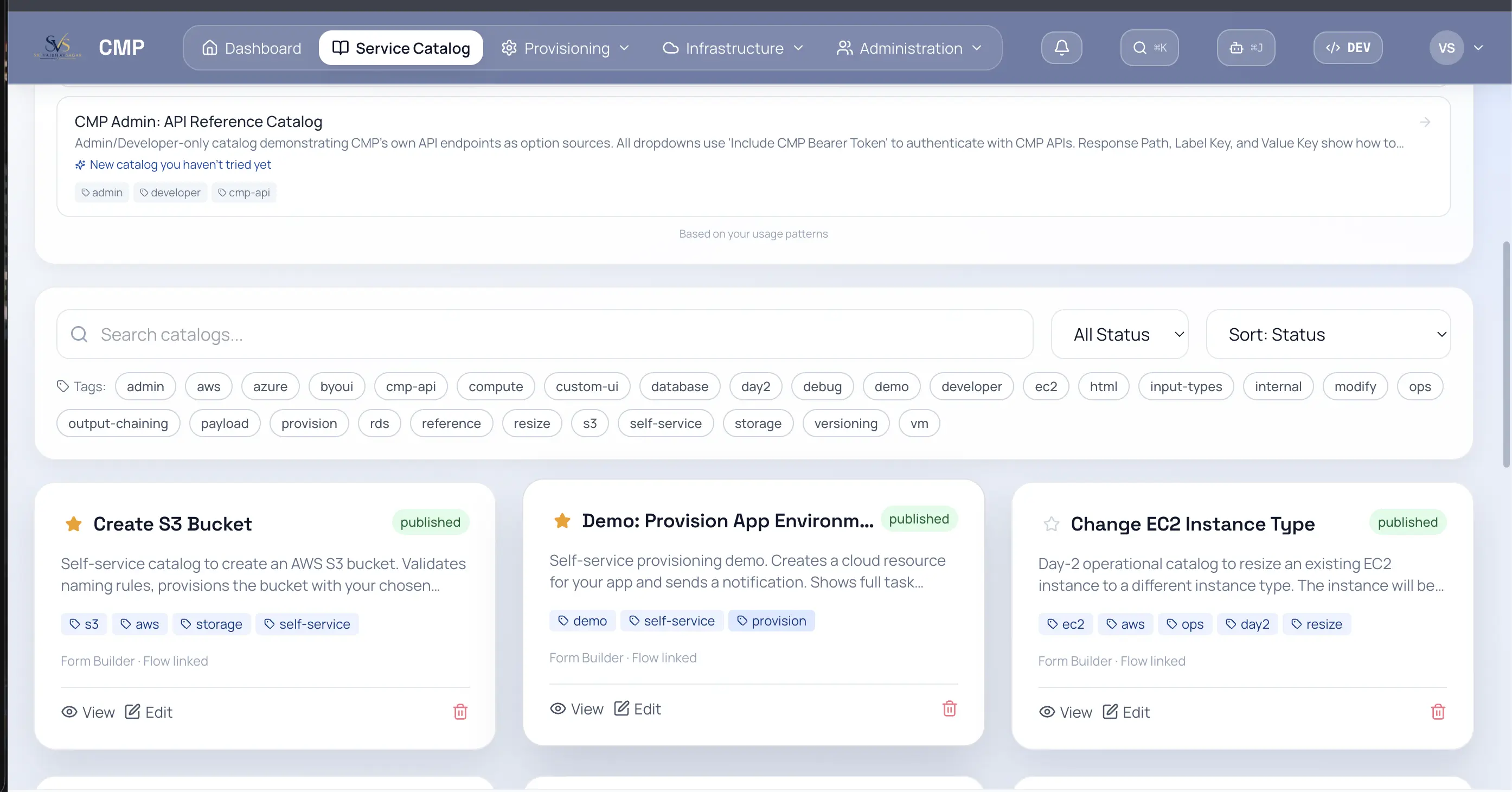Open the Sort: Status dropdown

pos(1328,334)
